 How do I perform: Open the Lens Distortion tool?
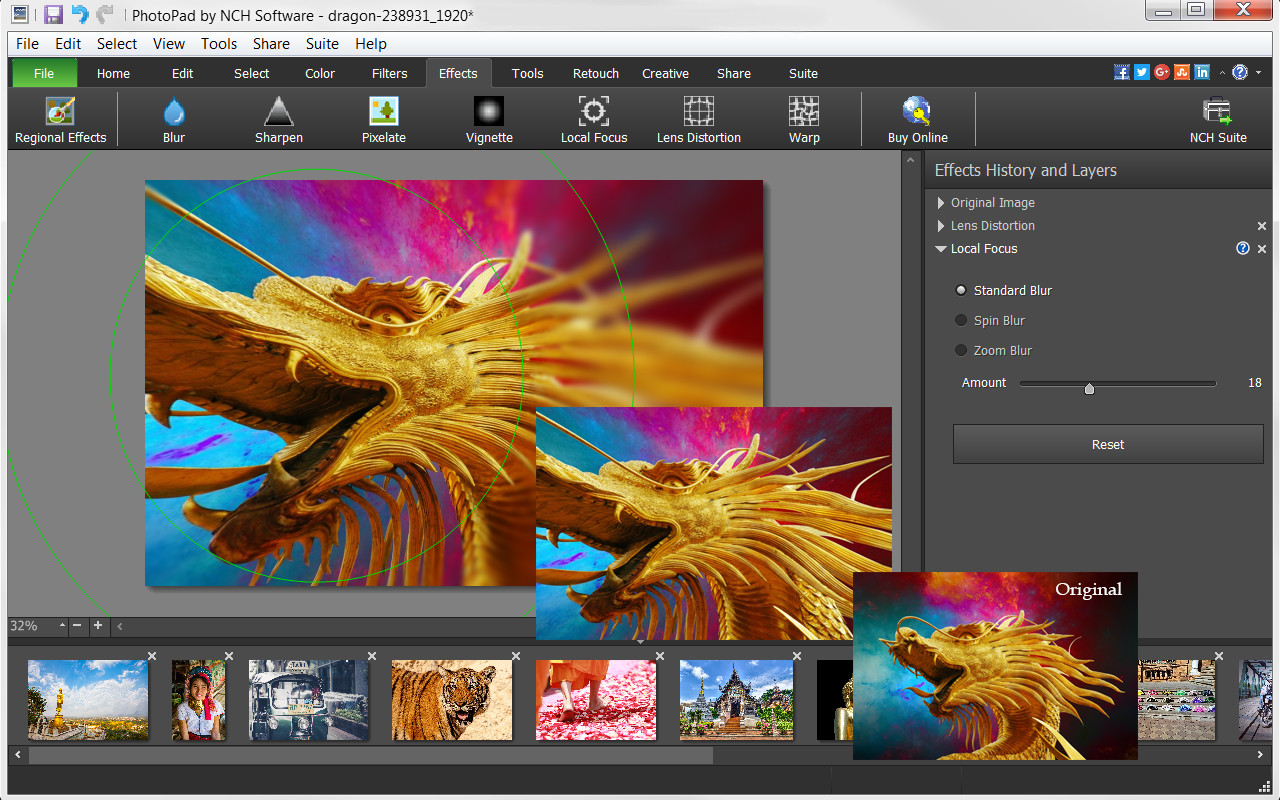tap(698, 118)
